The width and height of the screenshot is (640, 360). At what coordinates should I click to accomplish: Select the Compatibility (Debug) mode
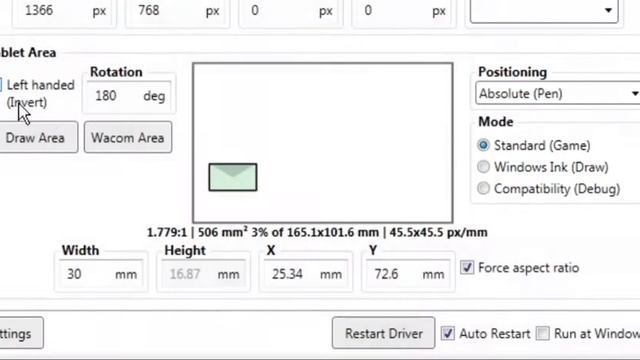click(x=483, y=188)
